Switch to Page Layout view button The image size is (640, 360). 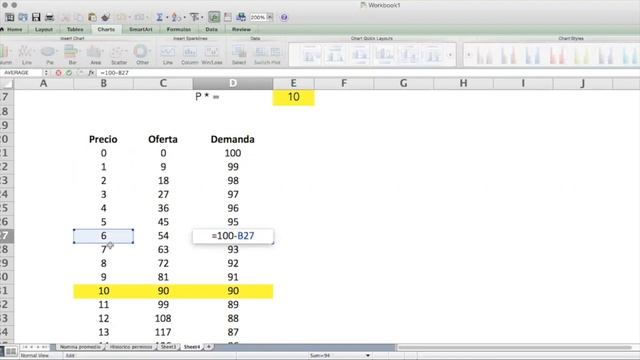(x=11, y=351)
